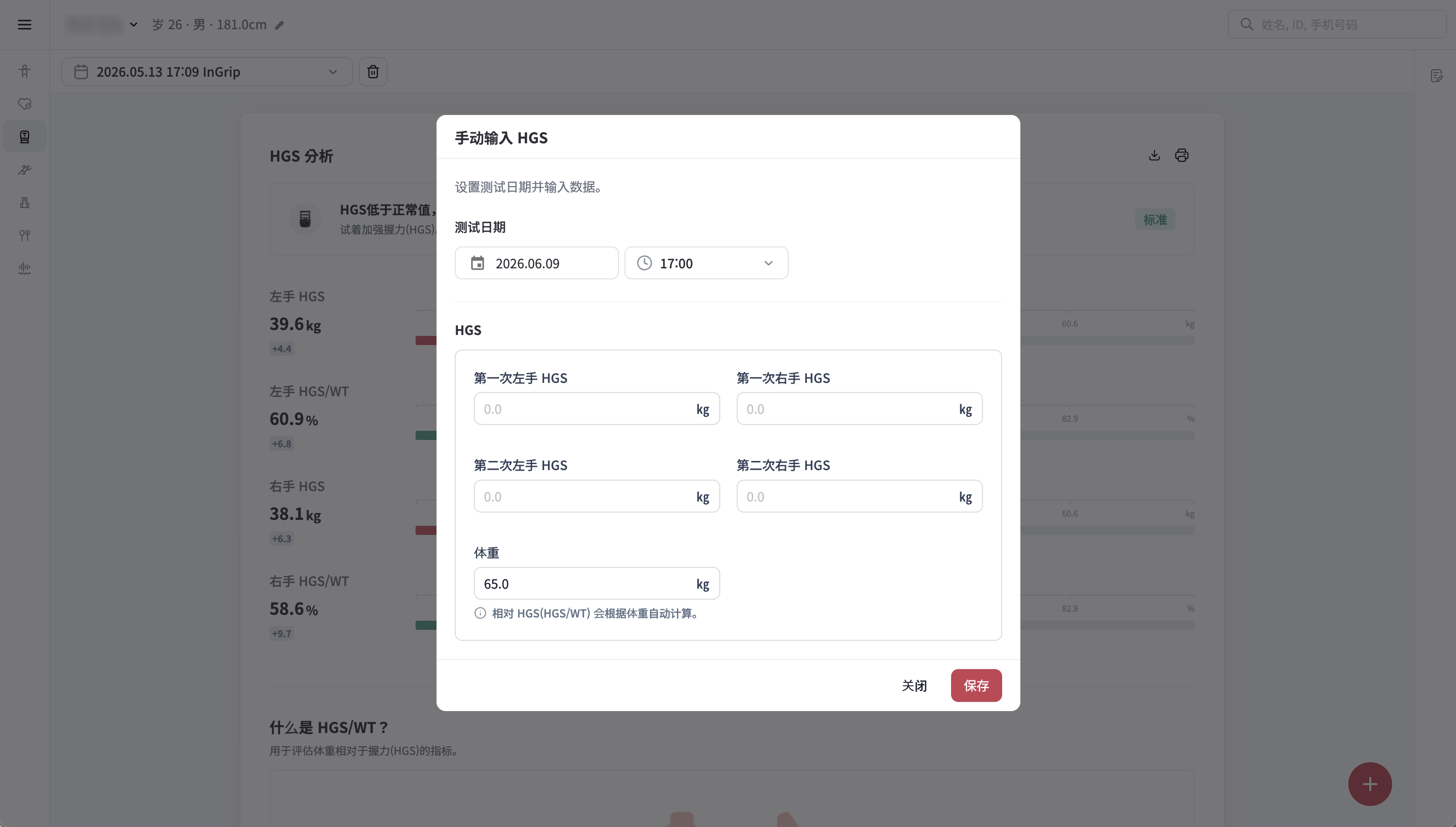Open the notes icon at top right

point(1436,76)
